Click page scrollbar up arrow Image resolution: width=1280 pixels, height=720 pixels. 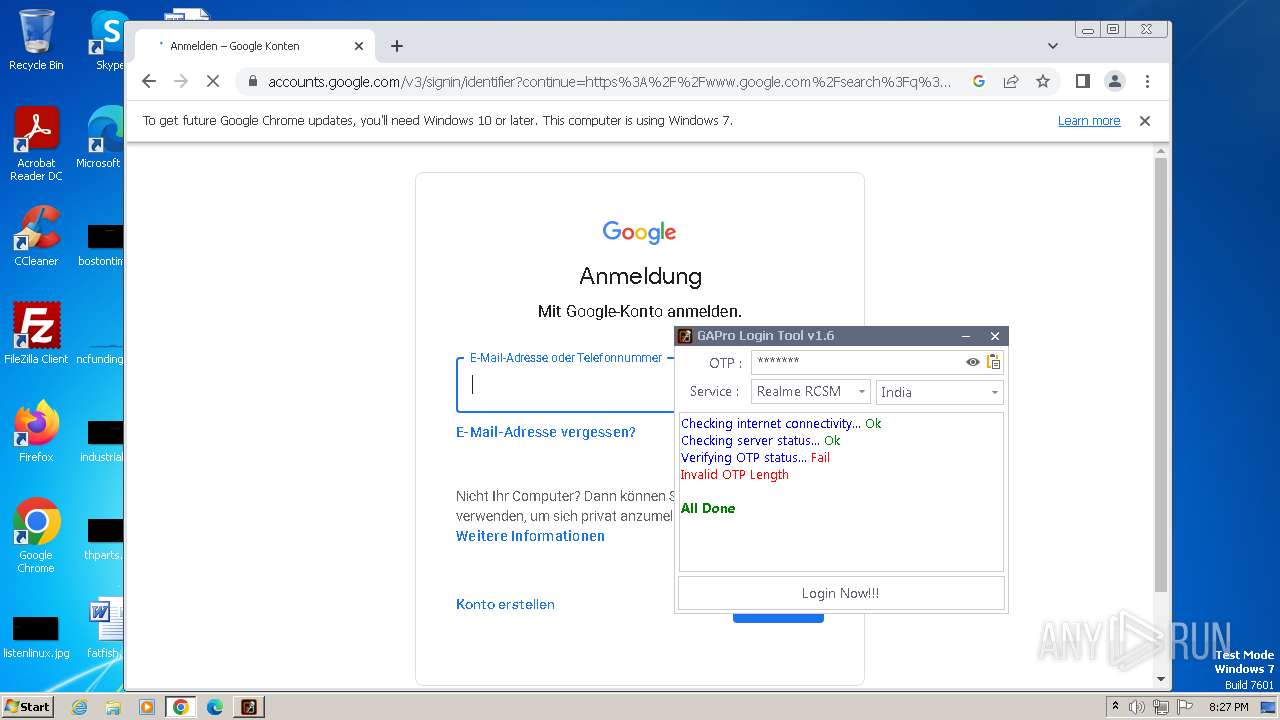1161,152
